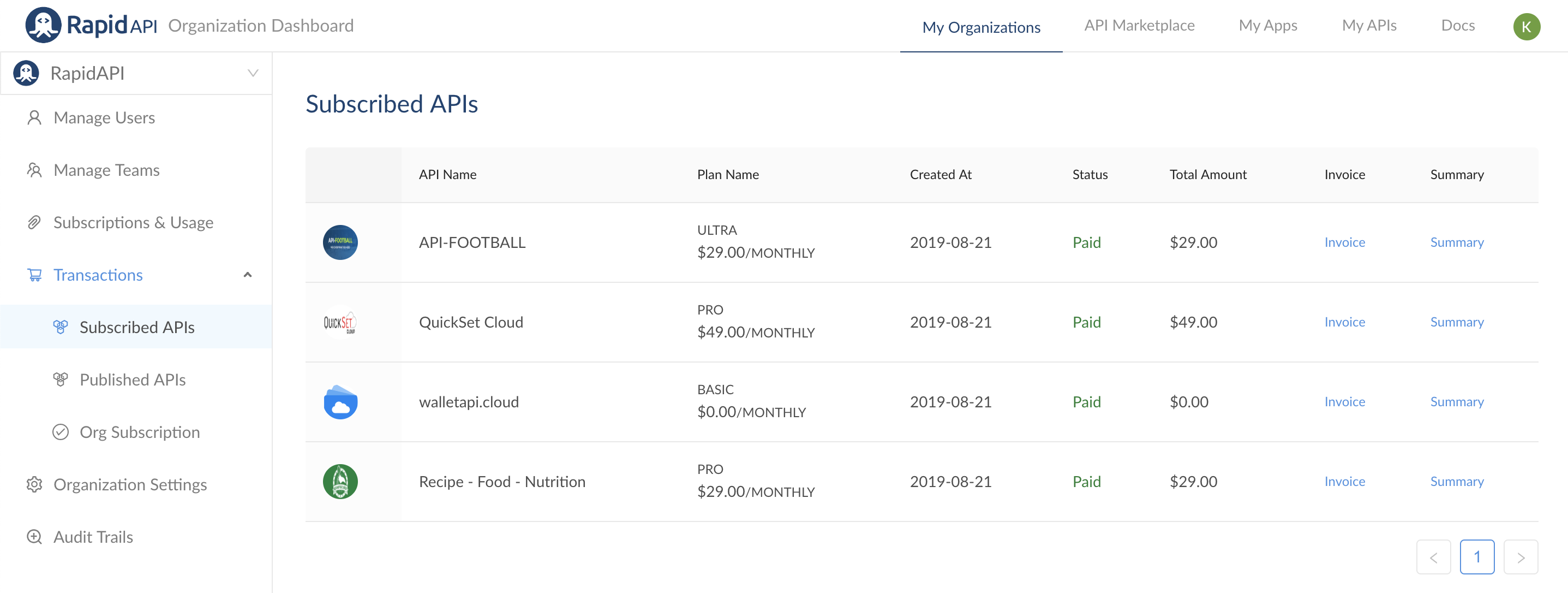Image resolution: width=1568 pixels, height=593 pixels.
Task: Click the Recipe Food Nutrition logo icon
Action: [340, 482]
